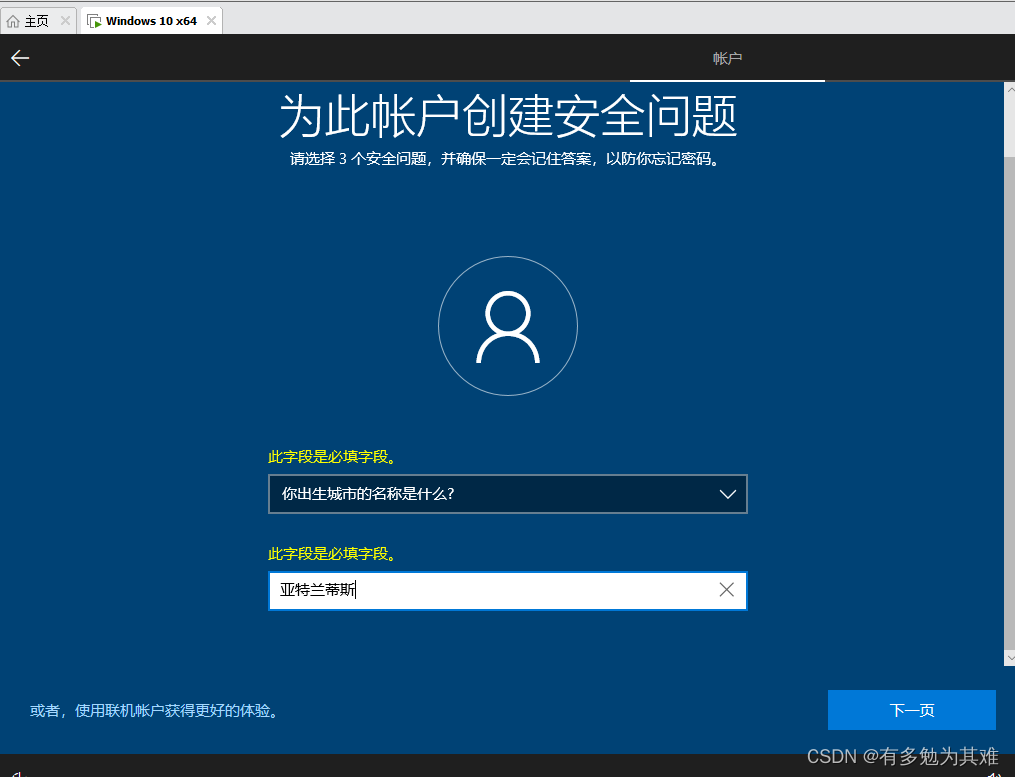Image resolution: width=1015 pixels, height=777 pixels.
Task: Click the required-field warning above the answer field
Action: [332, 554]
